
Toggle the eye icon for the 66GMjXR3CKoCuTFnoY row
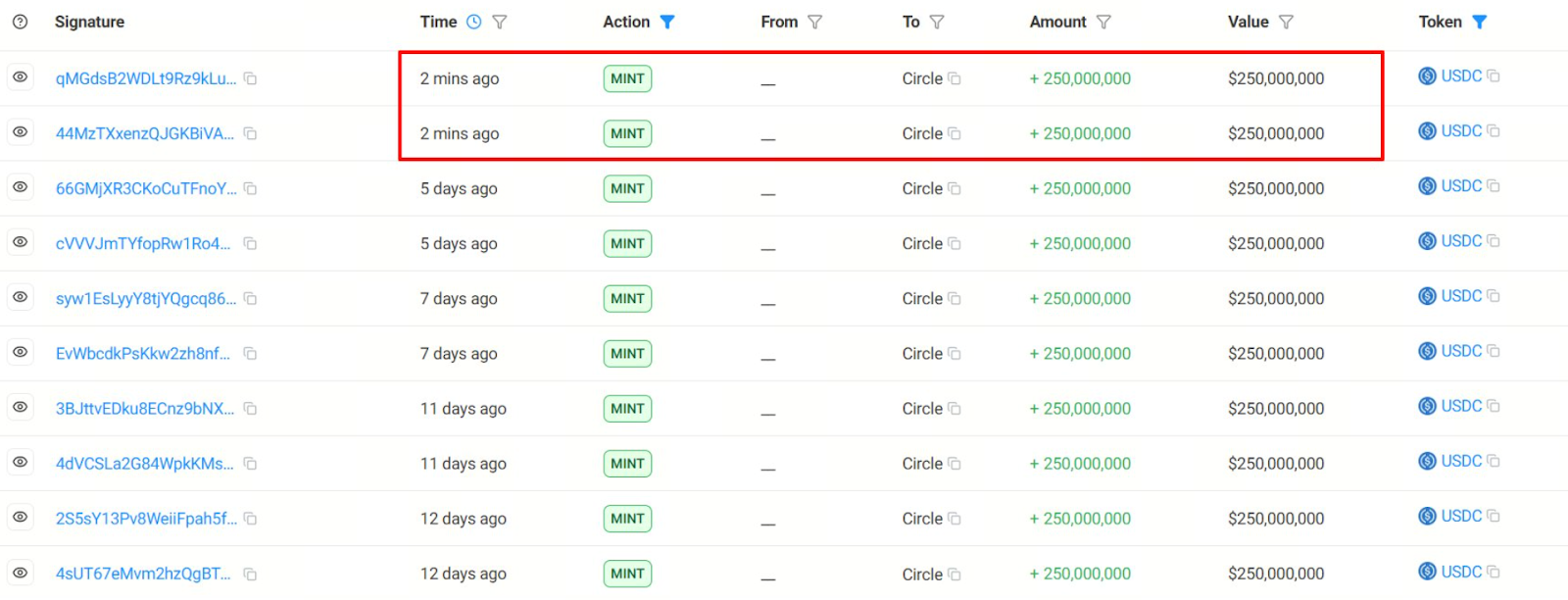pos(20,186)
